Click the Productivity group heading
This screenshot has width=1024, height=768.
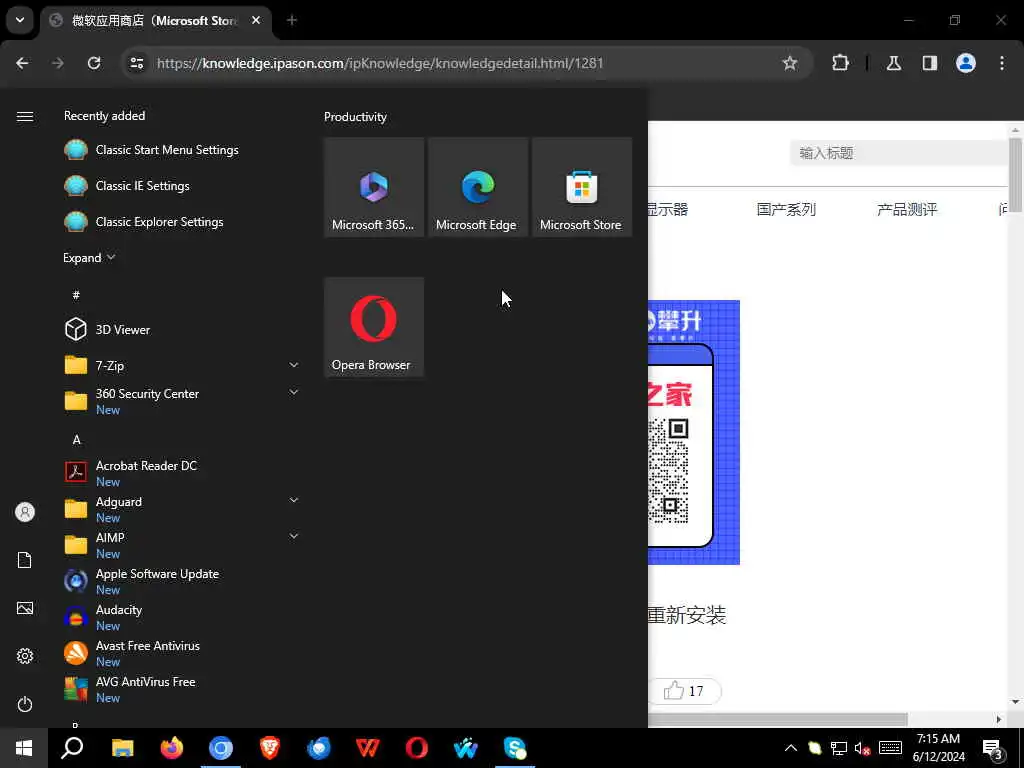coord(355,117)
